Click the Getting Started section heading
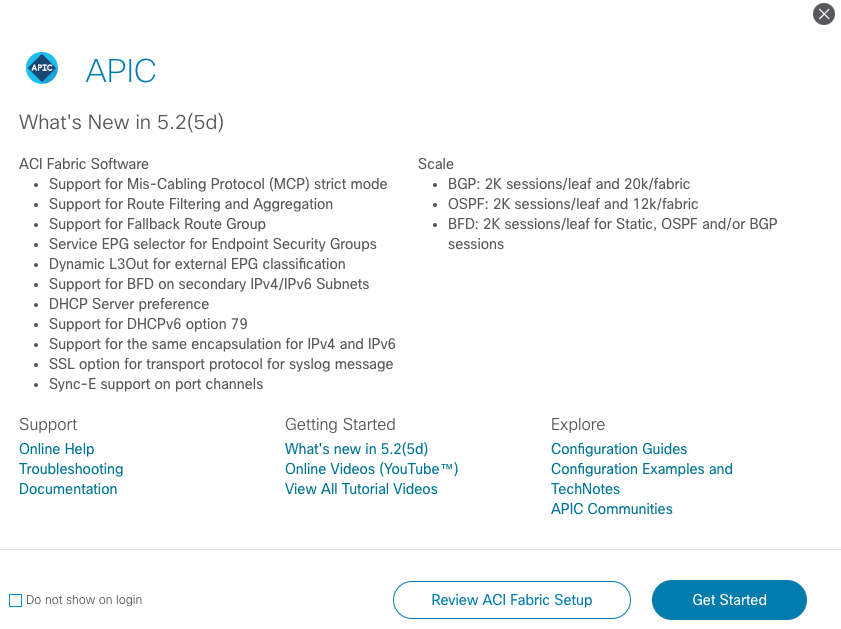 click(340, 424)
